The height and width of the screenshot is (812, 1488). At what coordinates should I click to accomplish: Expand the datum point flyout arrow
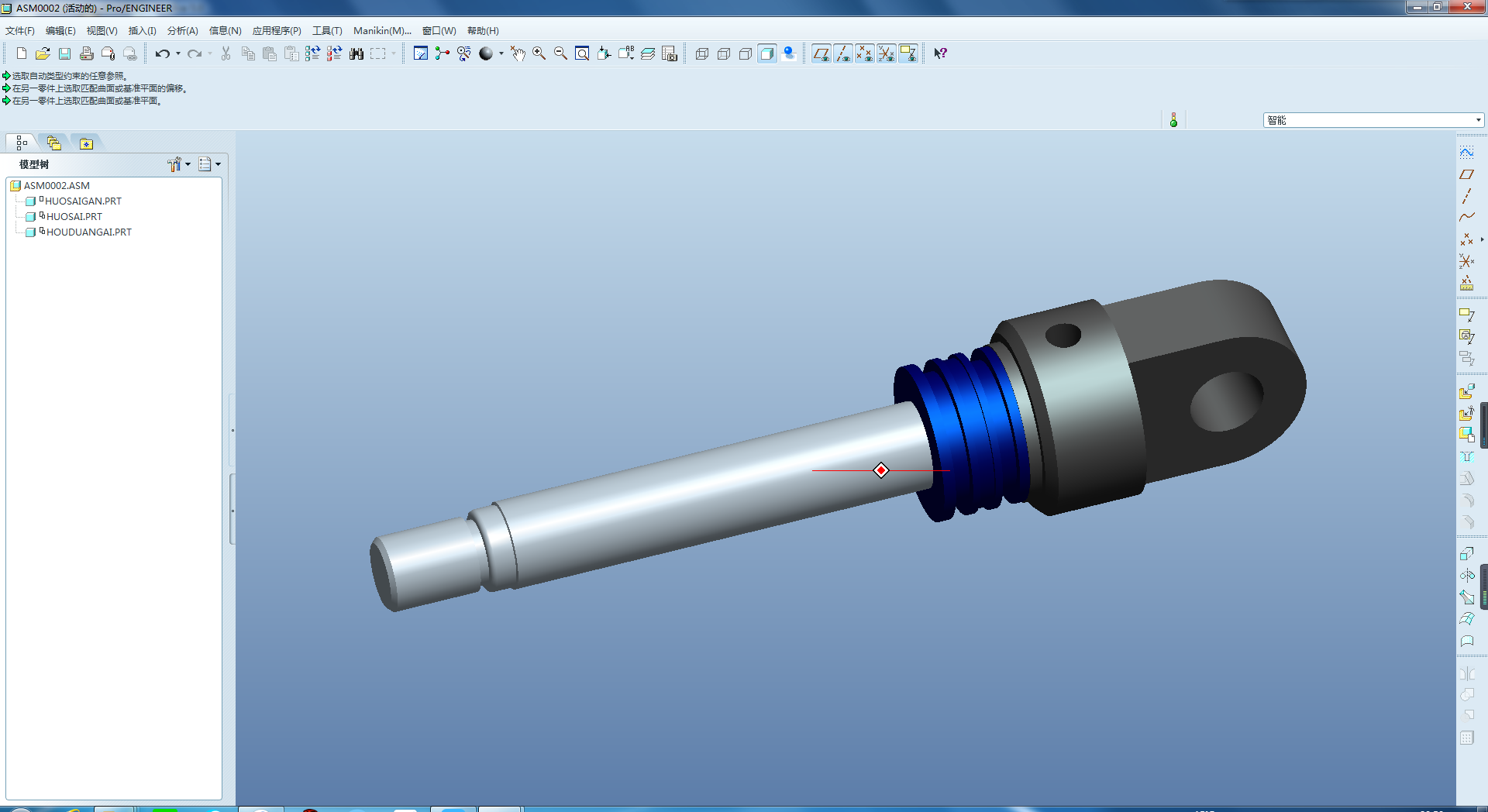pyautogui.click(x=1482, y=239)
